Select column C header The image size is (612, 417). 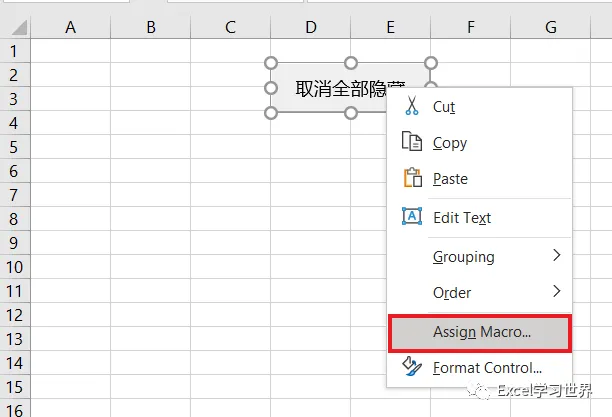click(230, 28)
